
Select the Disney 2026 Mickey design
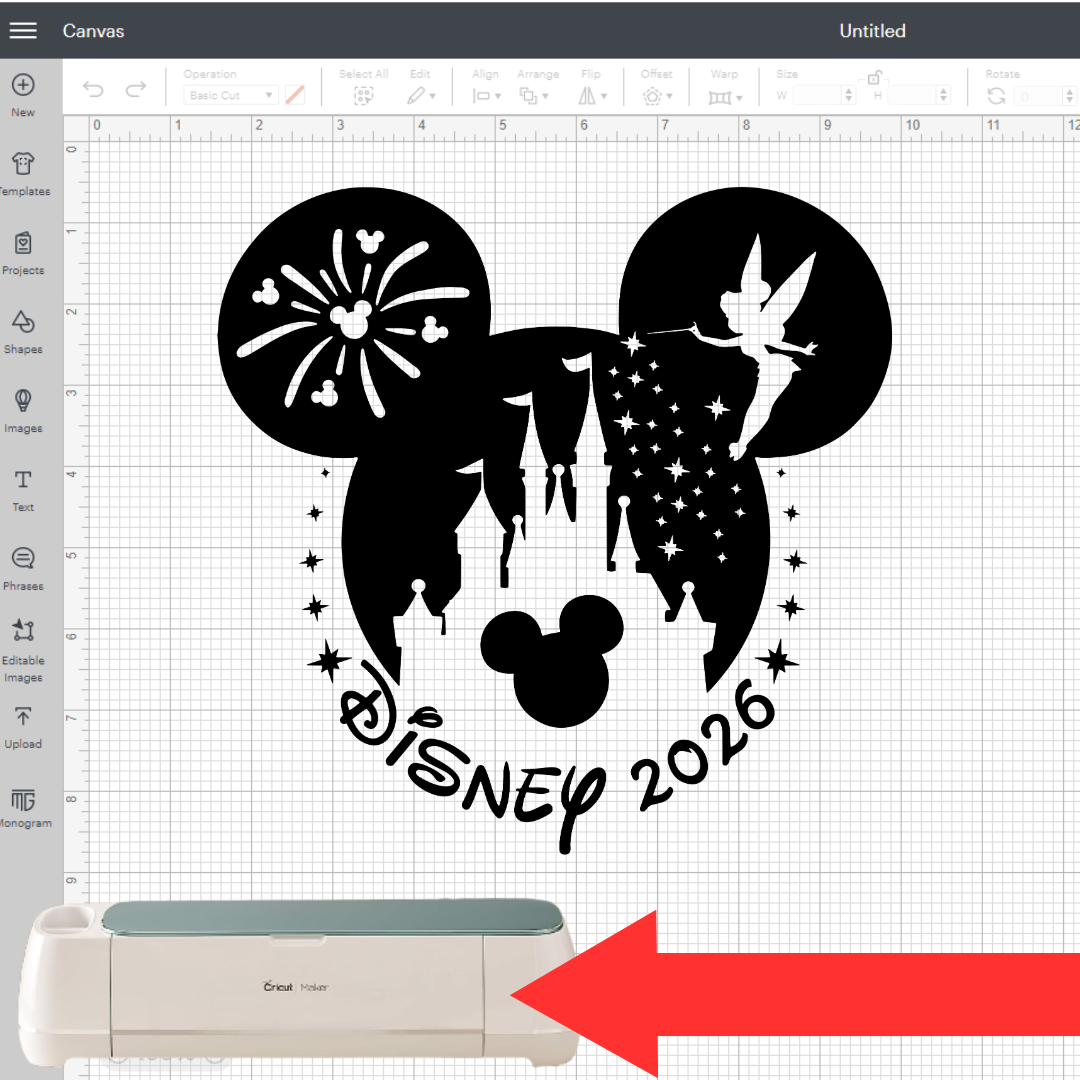554,520
